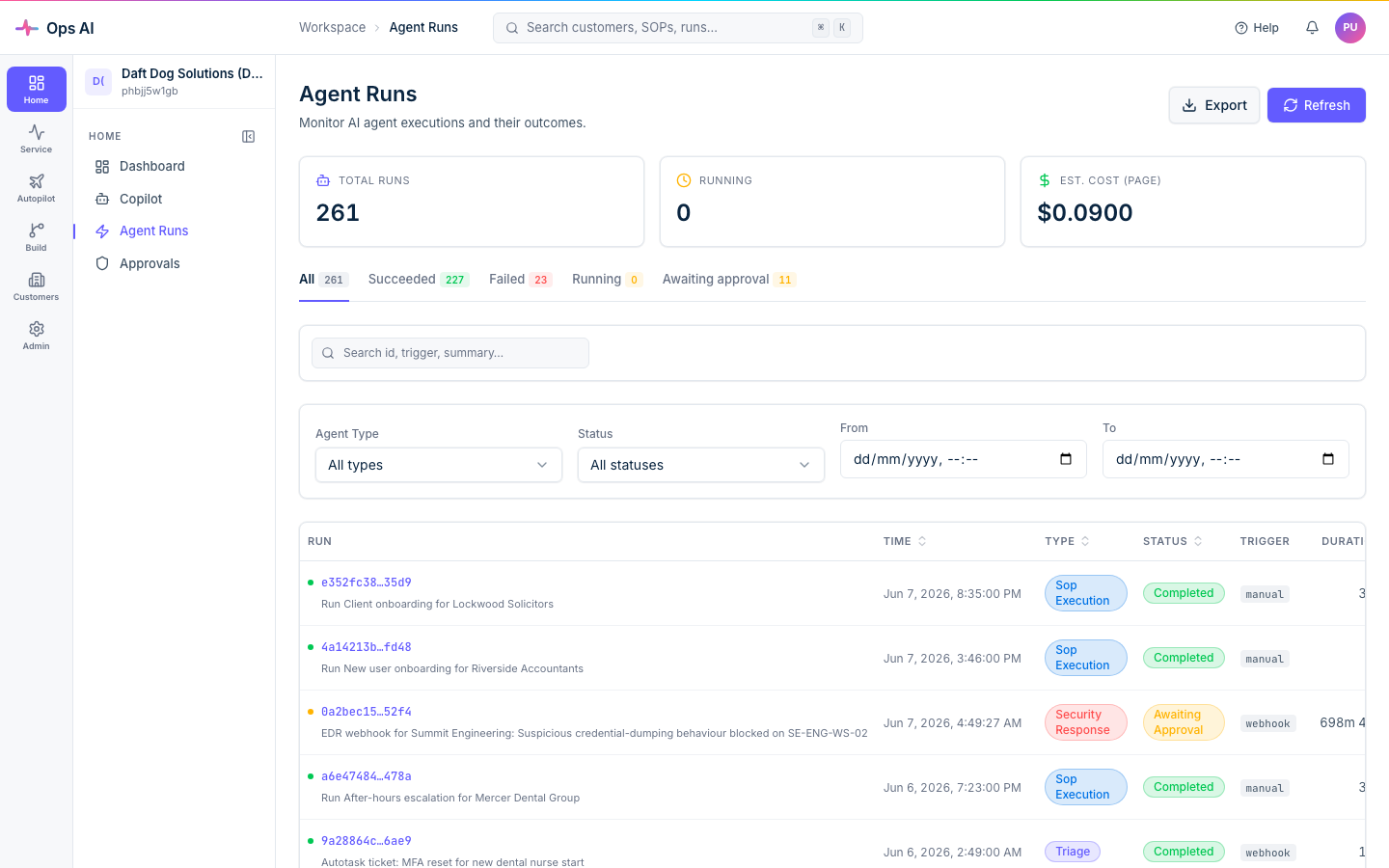Click the Jun 7, 2026, 3:46:00 PM timestamp
Viewport: 1389px width, 868px height.
point(952,659)
